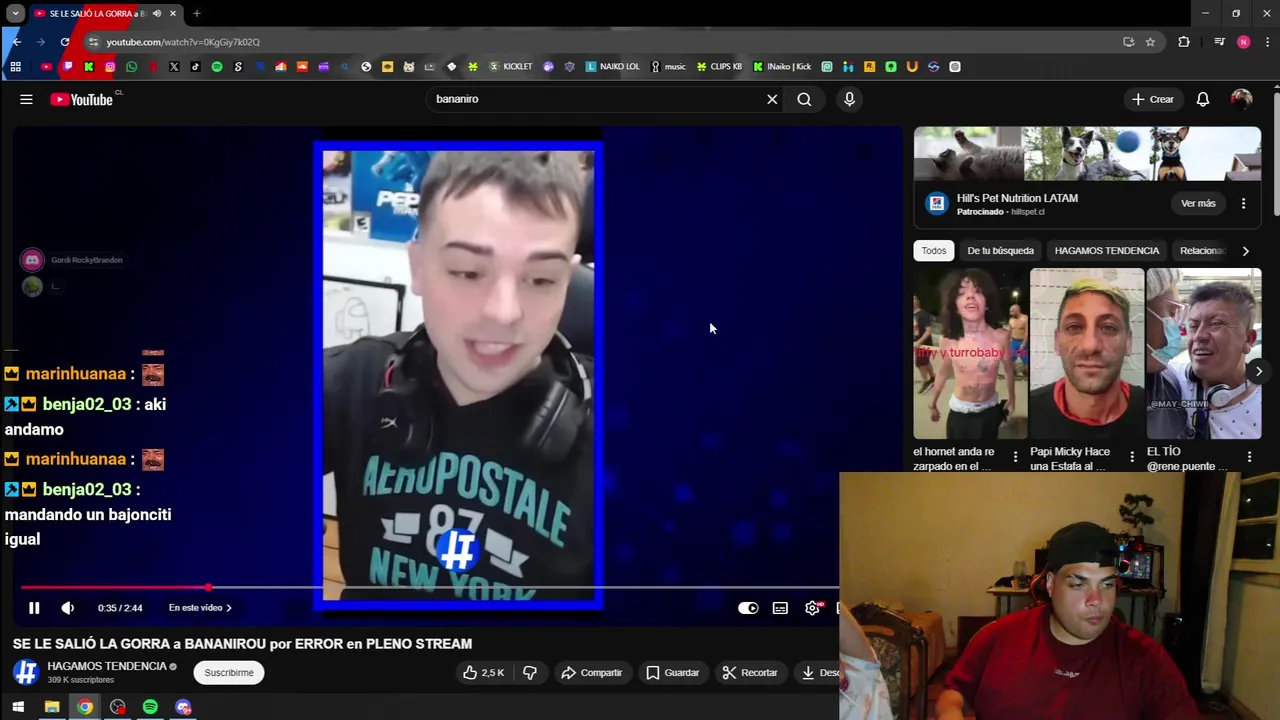Select the Todos filter chip
The width and height of the screenshot is (1280, 720).
tap(934, 251)
